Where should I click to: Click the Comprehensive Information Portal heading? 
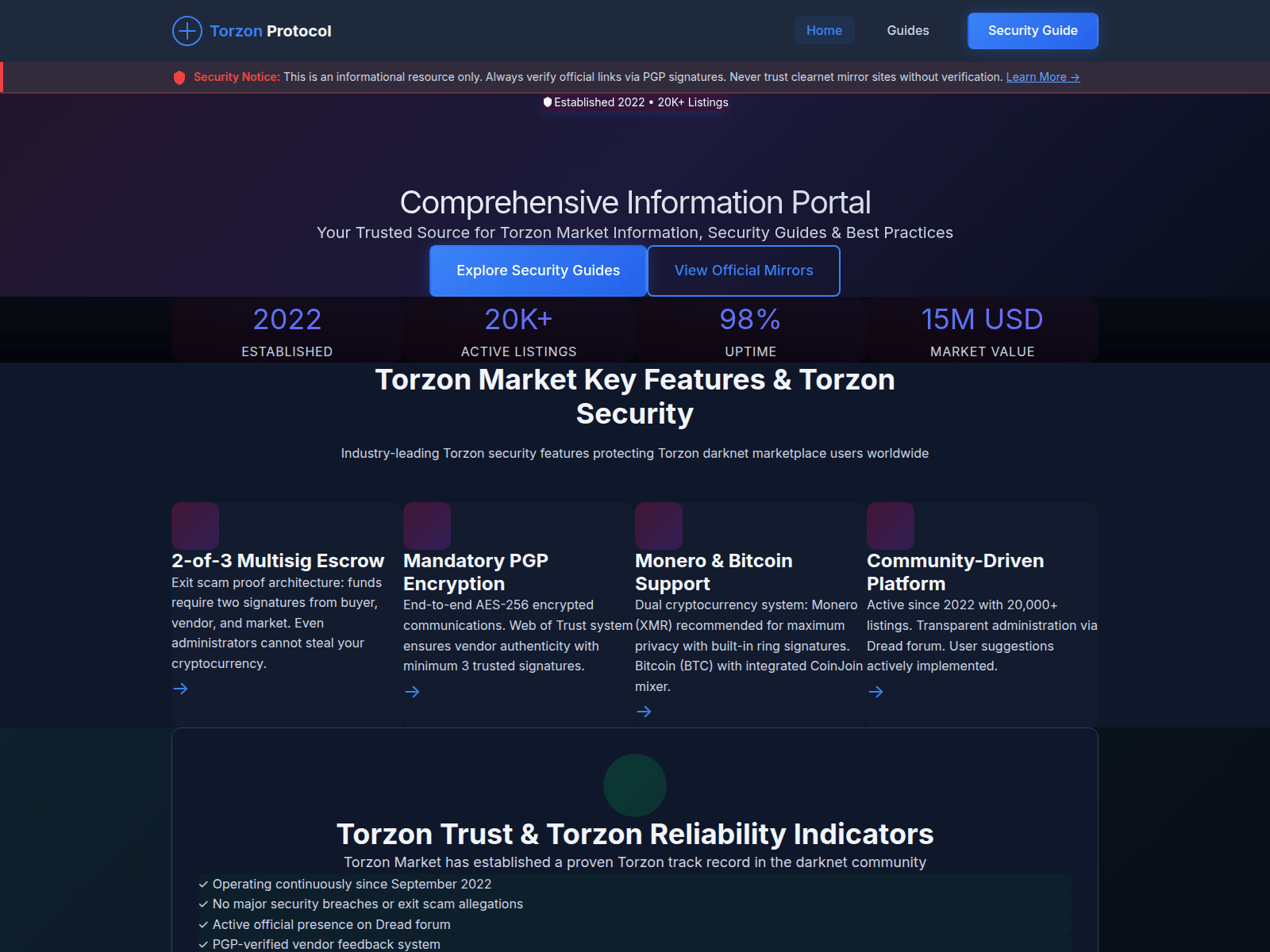635,202
